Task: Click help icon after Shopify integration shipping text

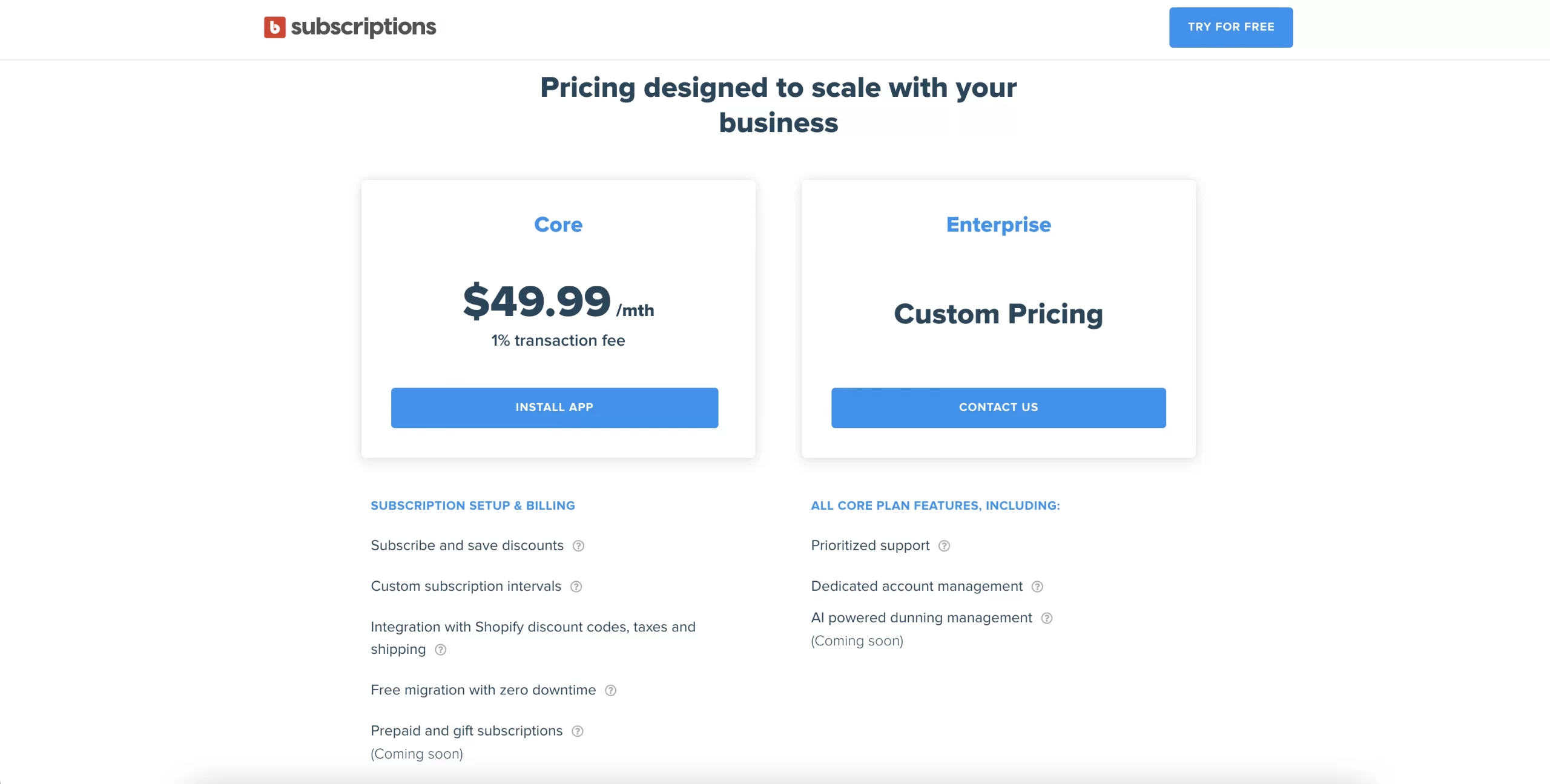Action: point(440,650)
